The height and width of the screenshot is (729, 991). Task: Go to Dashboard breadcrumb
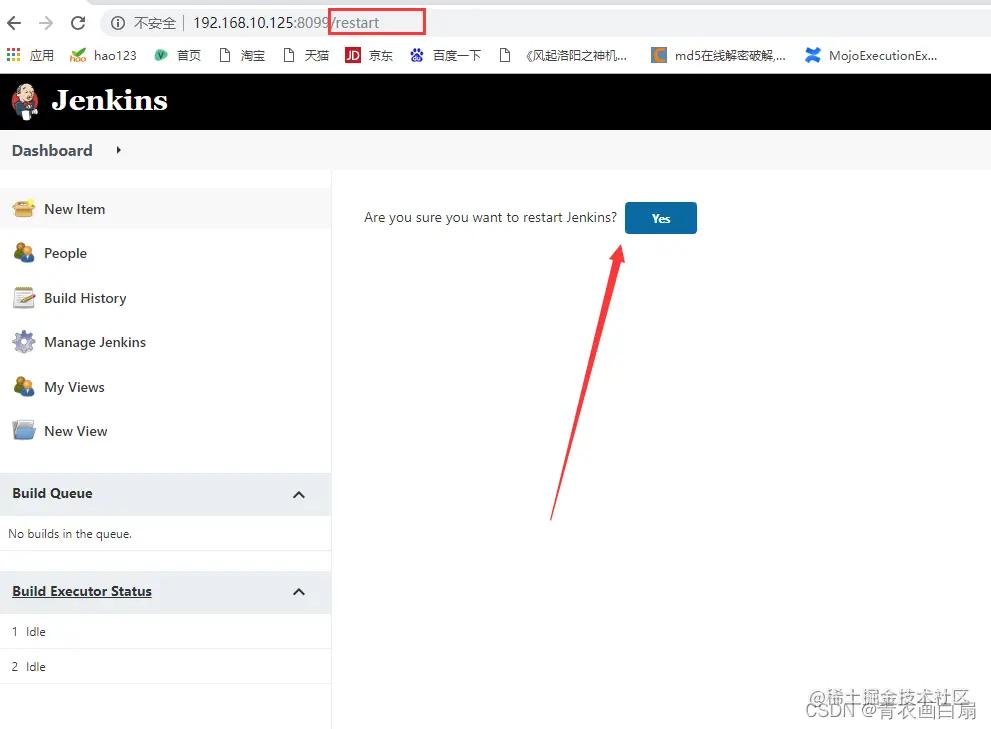[52, 150]
